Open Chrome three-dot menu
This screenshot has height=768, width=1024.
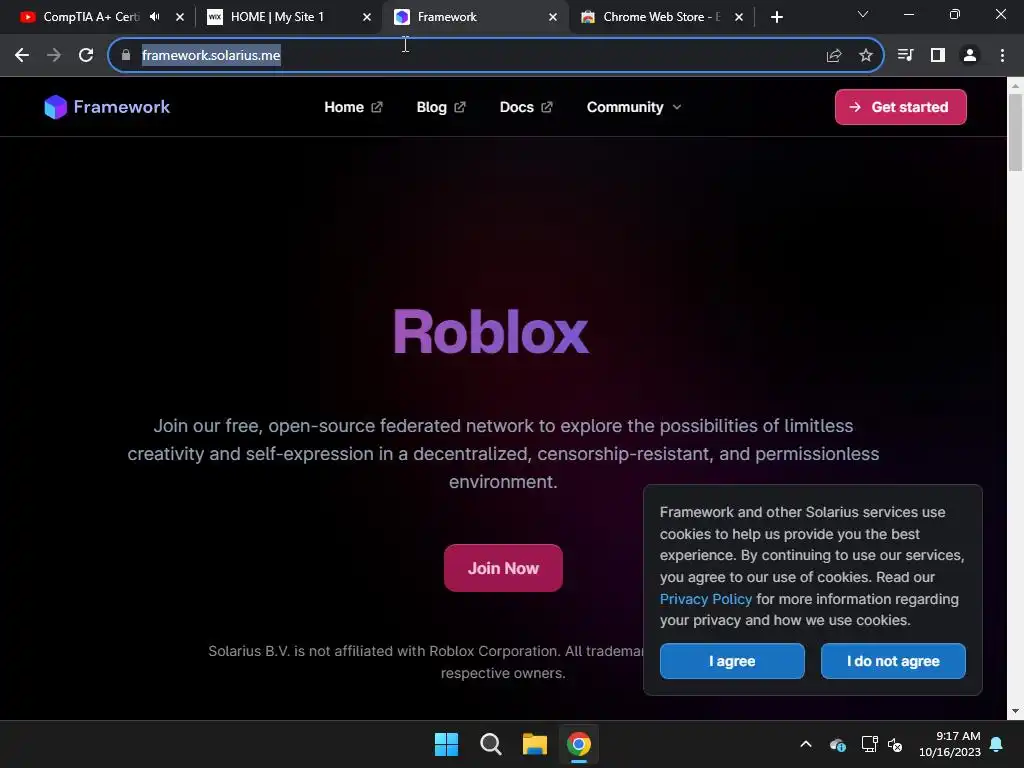pos(1002,55)
